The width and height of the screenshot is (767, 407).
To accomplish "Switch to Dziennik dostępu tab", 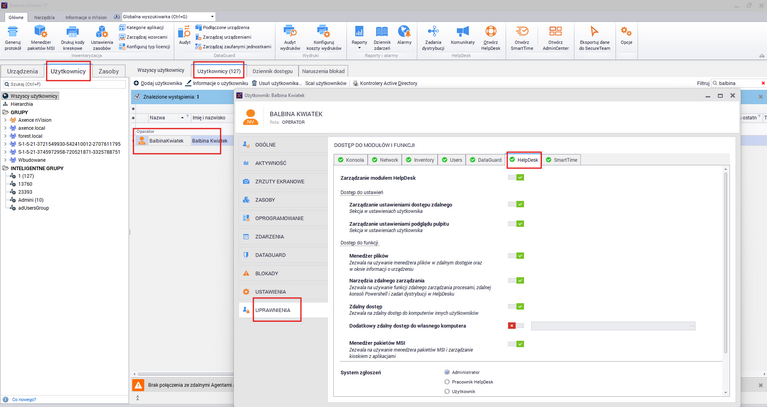I will click(272, 71).
